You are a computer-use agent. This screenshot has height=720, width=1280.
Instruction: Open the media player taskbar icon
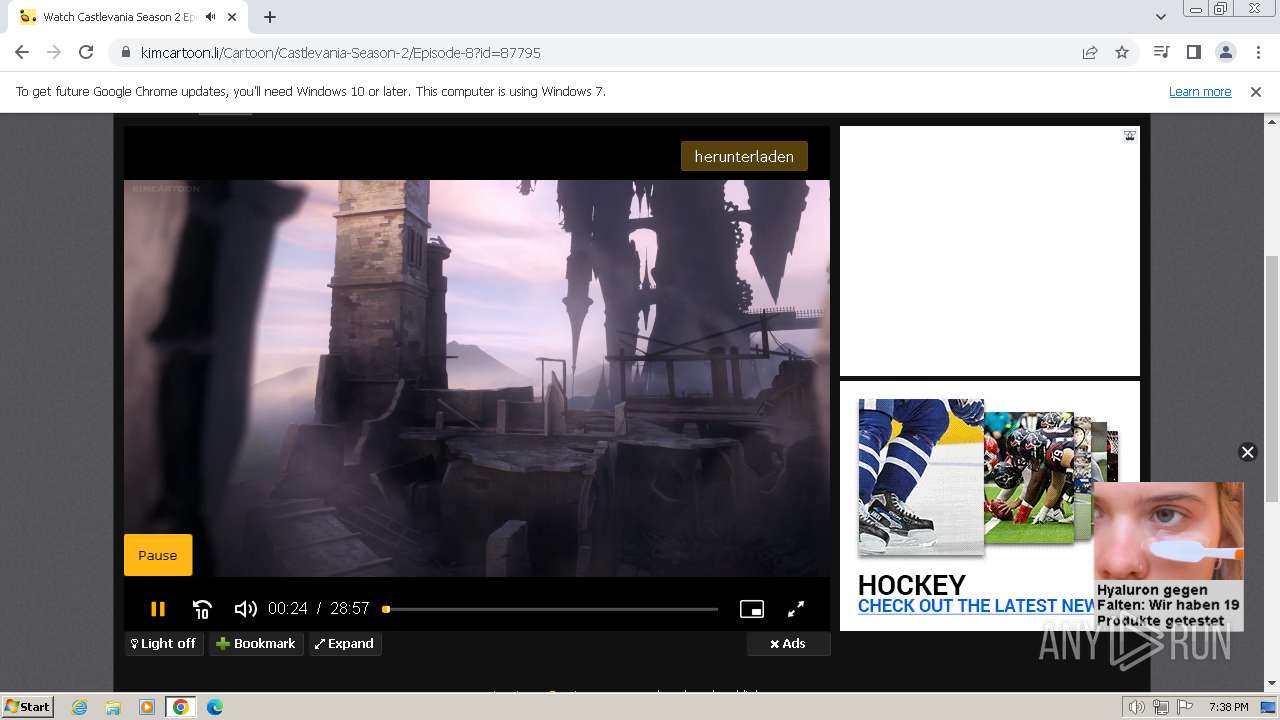(147, 707)
